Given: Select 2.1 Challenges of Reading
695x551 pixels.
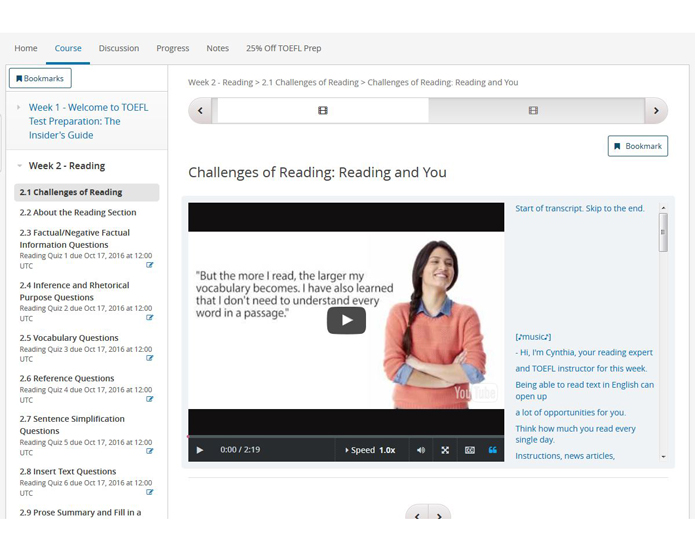Looking at the screenshot, I should click(x=87, y=192).
